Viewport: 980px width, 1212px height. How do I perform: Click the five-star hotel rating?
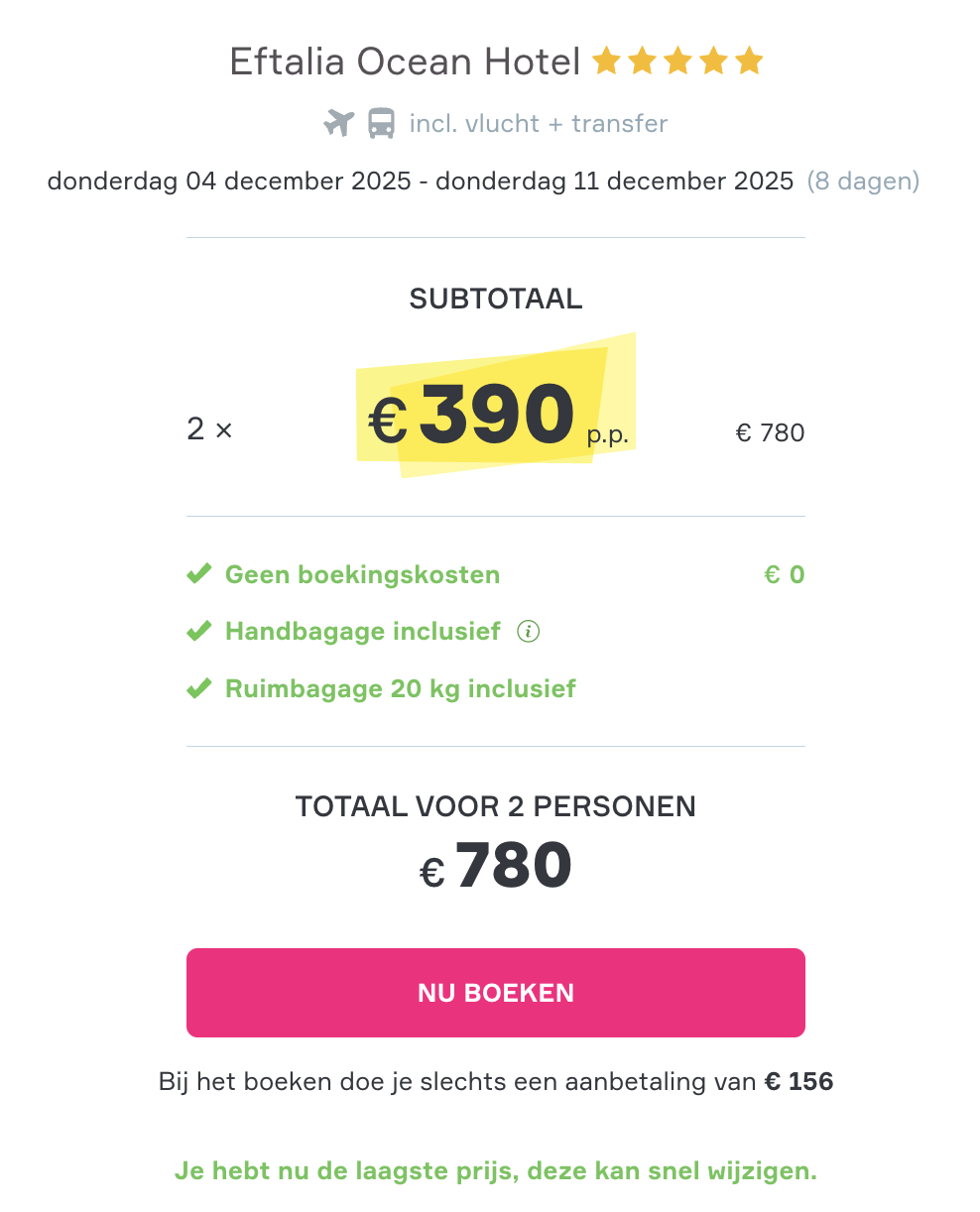[x=677, y=62]
